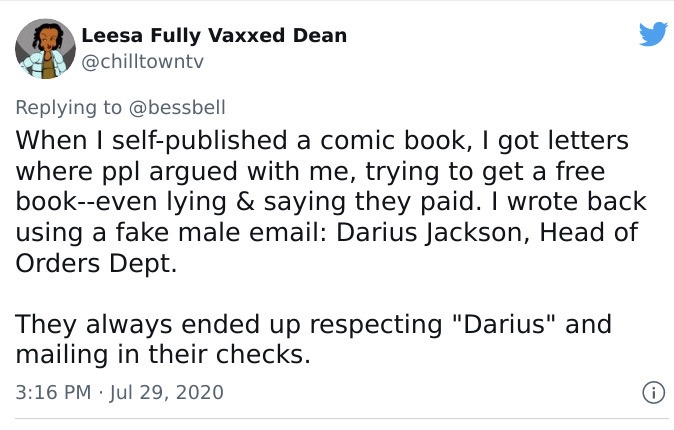Image resolution: width=674 pixels, height=430 pixels.
Task: Click the ampersand in the tweet text
Action: 245,202
